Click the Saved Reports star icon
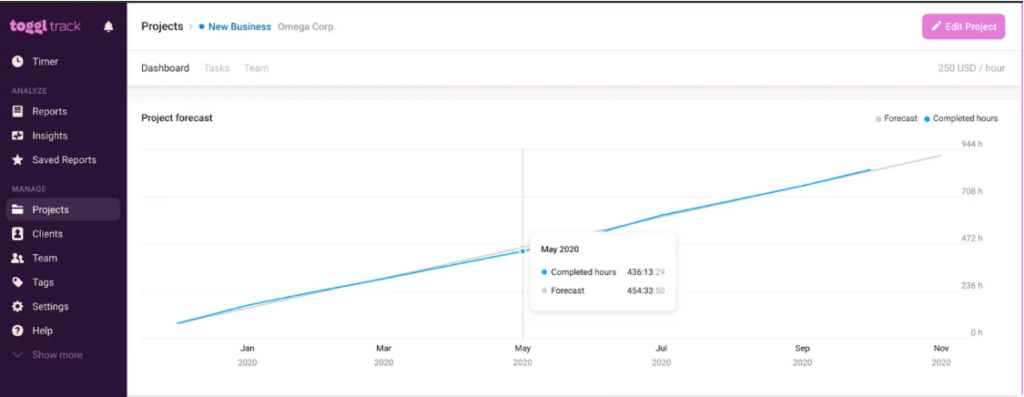The width and height of the screenshot is (1024, 397). [18, 160]
